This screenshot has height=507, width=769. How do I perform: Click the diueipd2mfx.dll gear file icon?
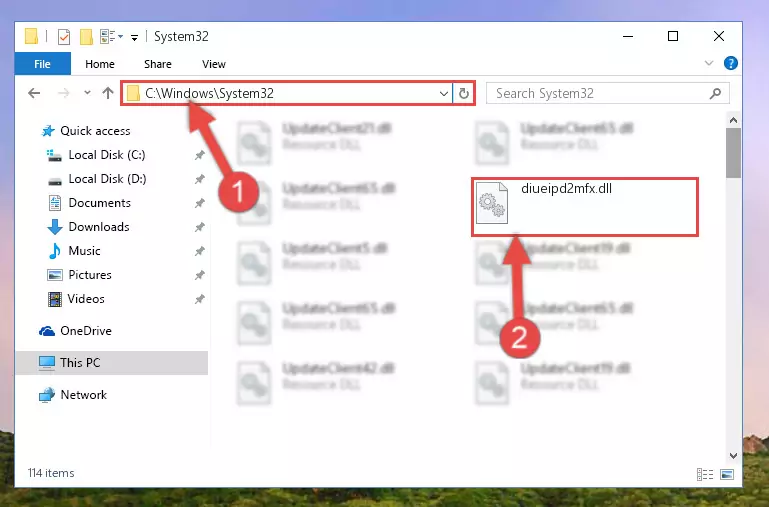click(492, 203)
